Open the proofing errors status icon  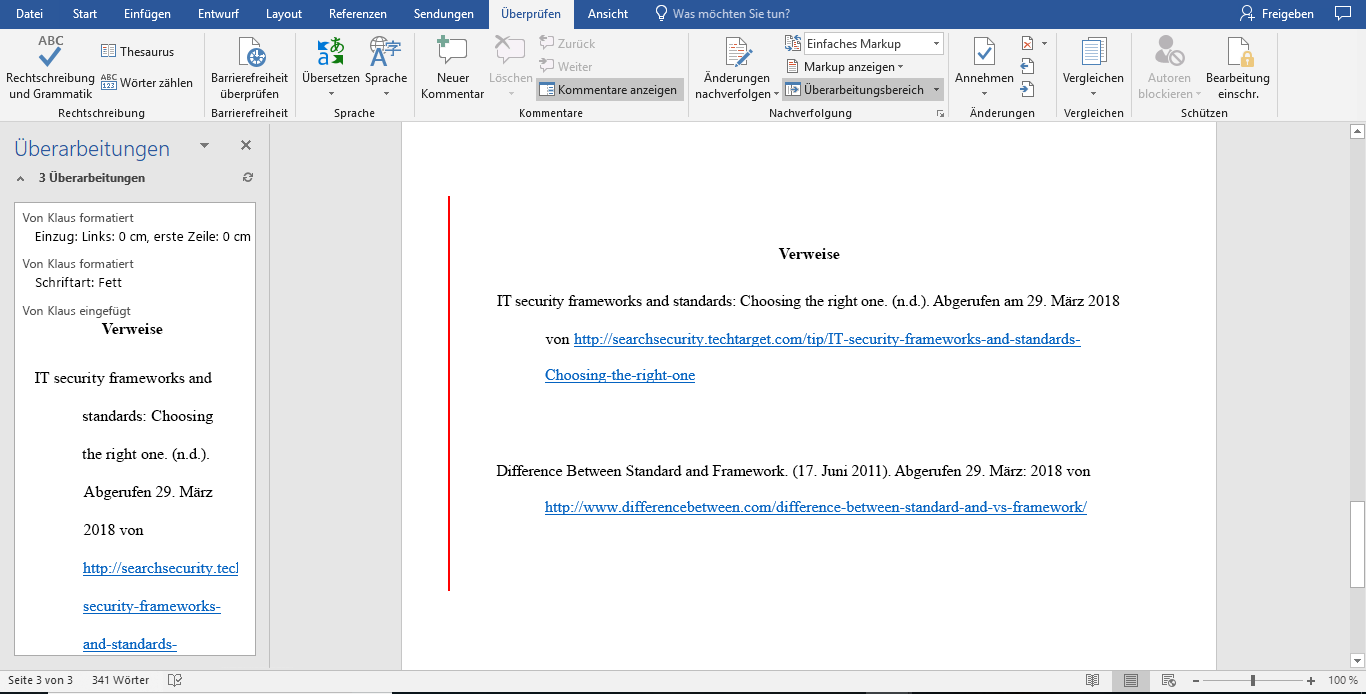pyautogui.click(x=175, y=680)
